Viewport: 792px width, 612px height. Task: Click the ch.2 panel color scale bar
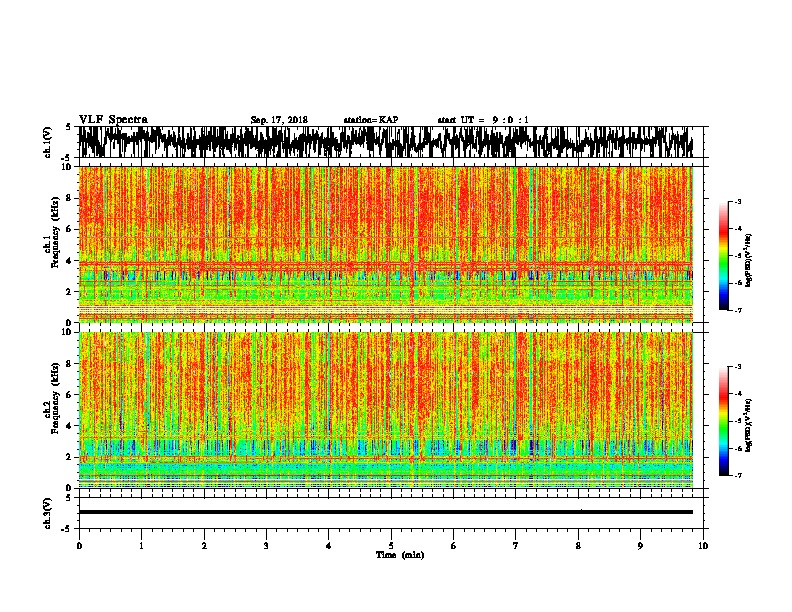click(723, 421)
